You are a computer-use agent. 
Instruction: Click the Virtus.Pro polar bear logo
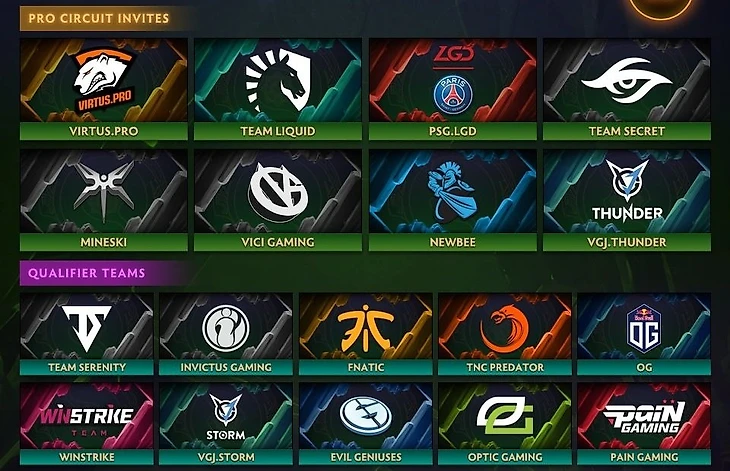tap(105, 81)
